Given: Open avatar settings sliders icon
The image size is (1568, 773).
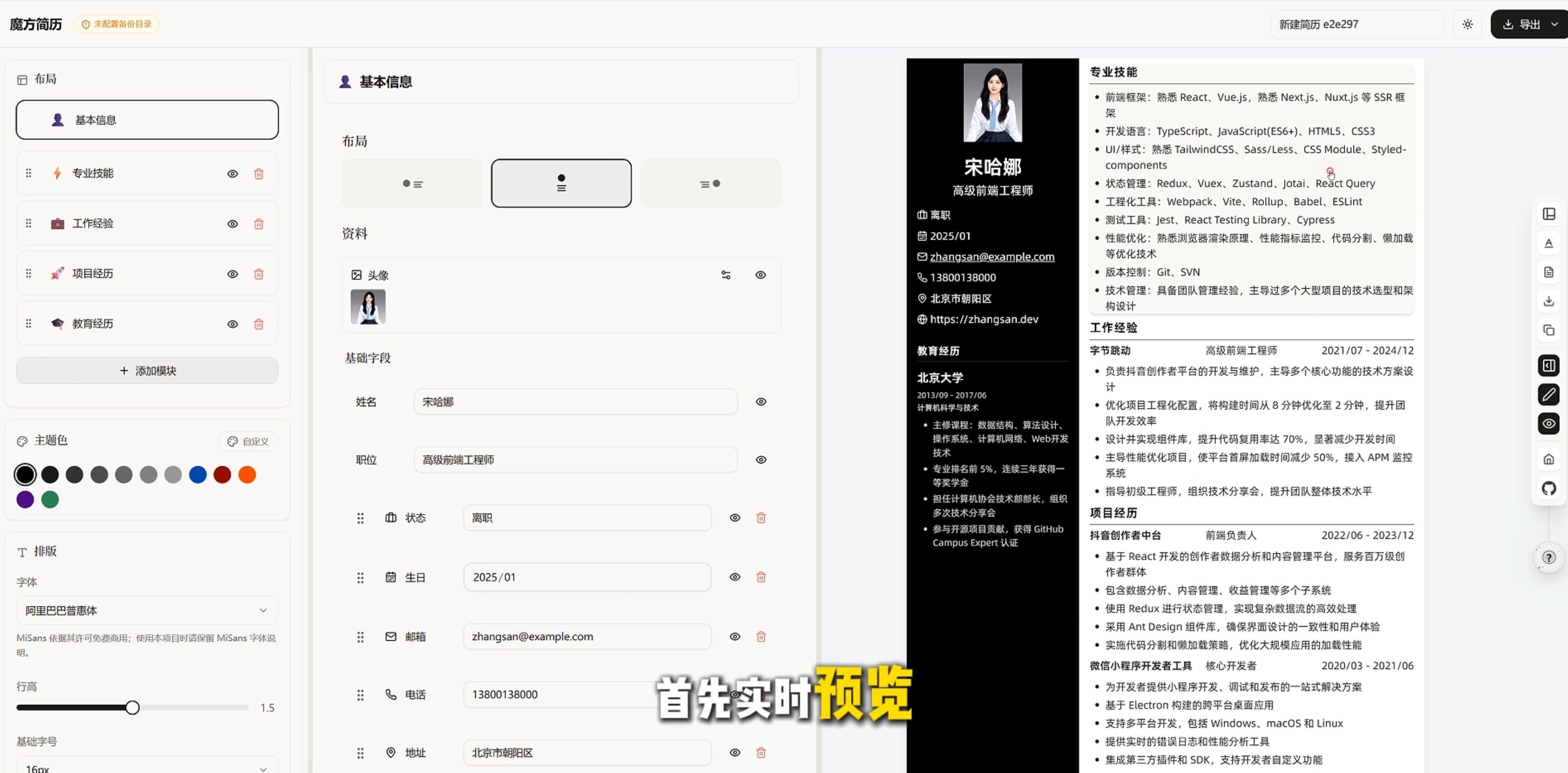Looking at the screenshot, I should tap(725, 275).
